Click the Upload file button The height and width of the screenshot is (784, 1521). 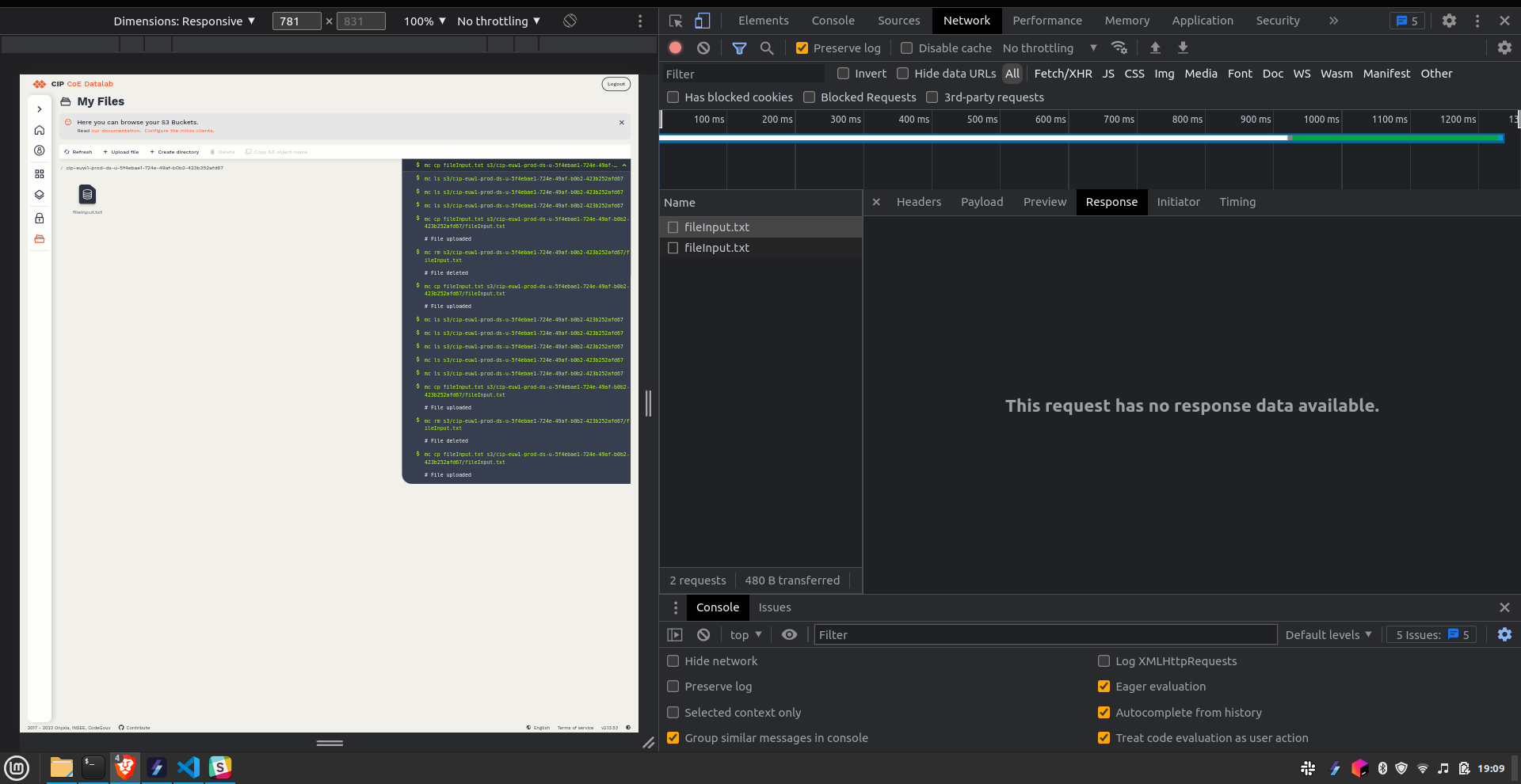click(x=120, y=151)
